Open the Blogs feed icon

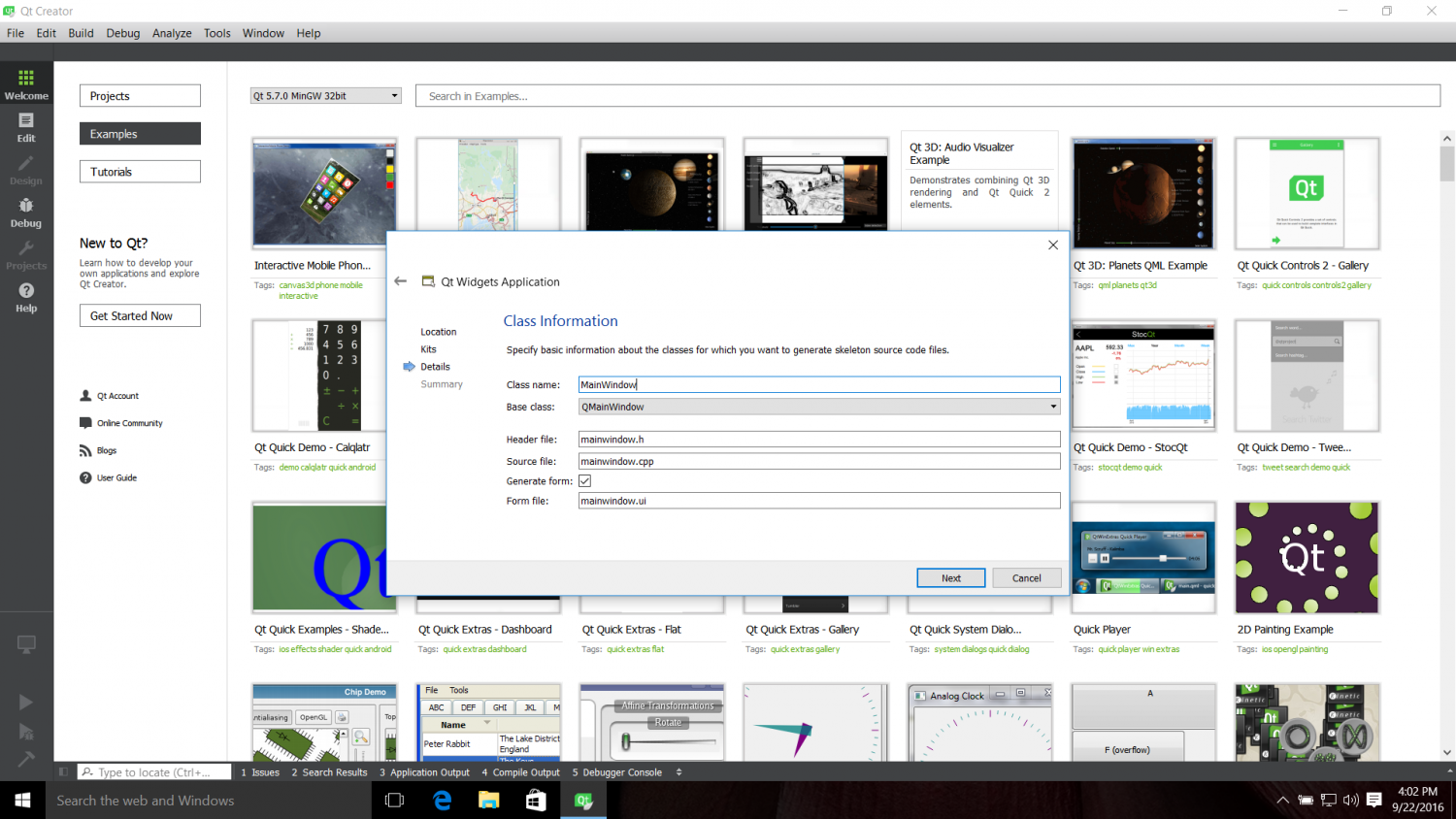point(85,450)
